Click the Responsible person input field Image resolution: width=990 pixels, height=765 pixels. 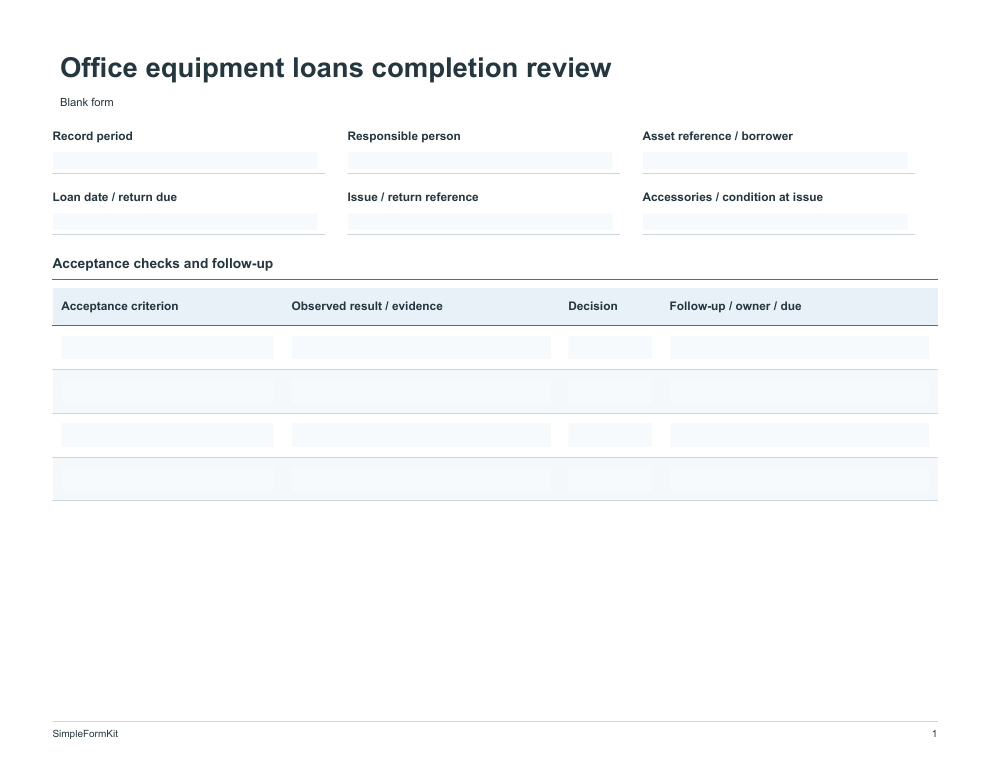pyautogui.click(x=480, y=161)
